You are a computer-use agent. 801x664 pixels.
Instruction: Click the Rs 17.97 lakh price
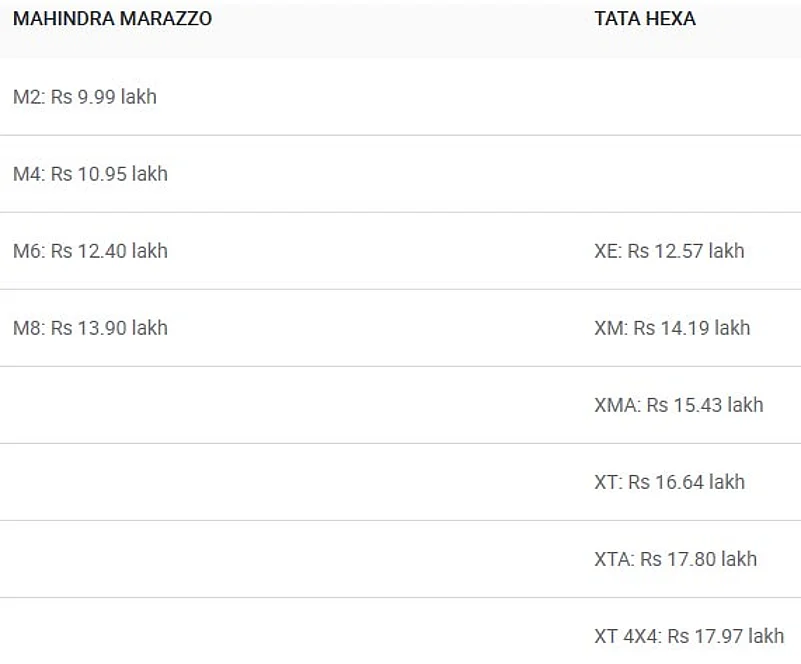pyautogui.click(x=726, y=636)
